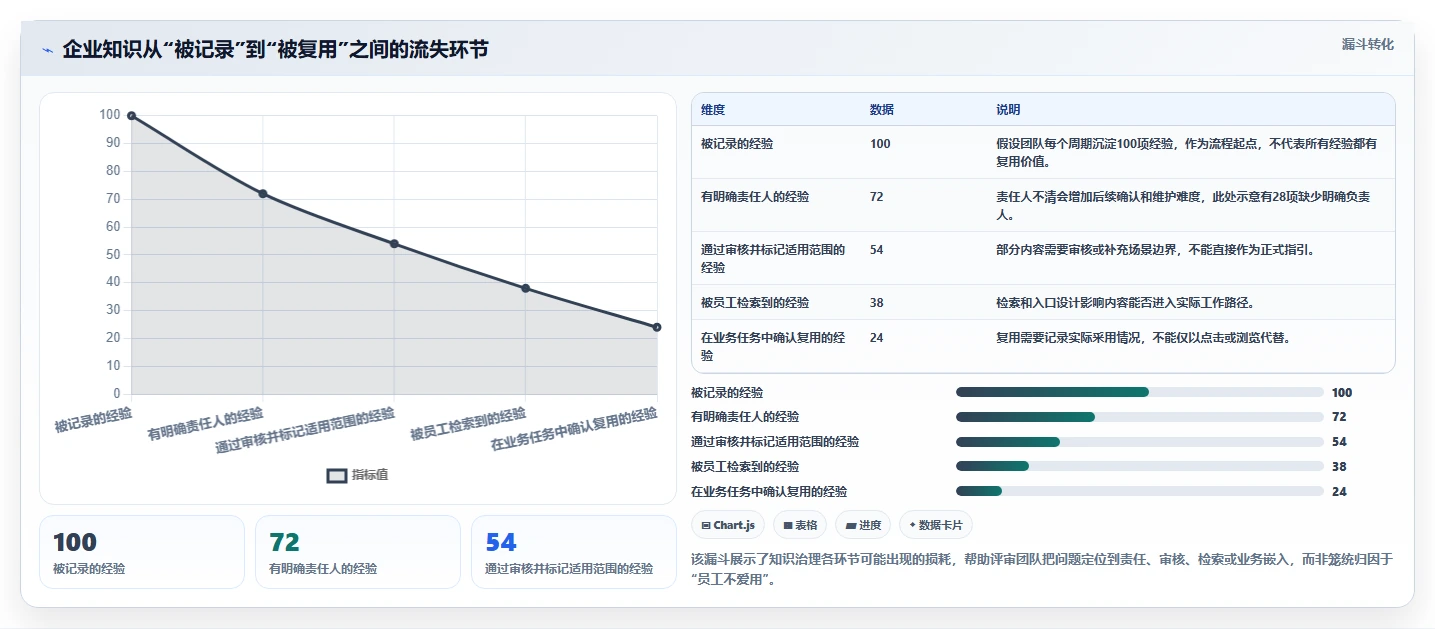
Task: Click progress bar for 被员工检索到的经验
Action: (1140, 466)
